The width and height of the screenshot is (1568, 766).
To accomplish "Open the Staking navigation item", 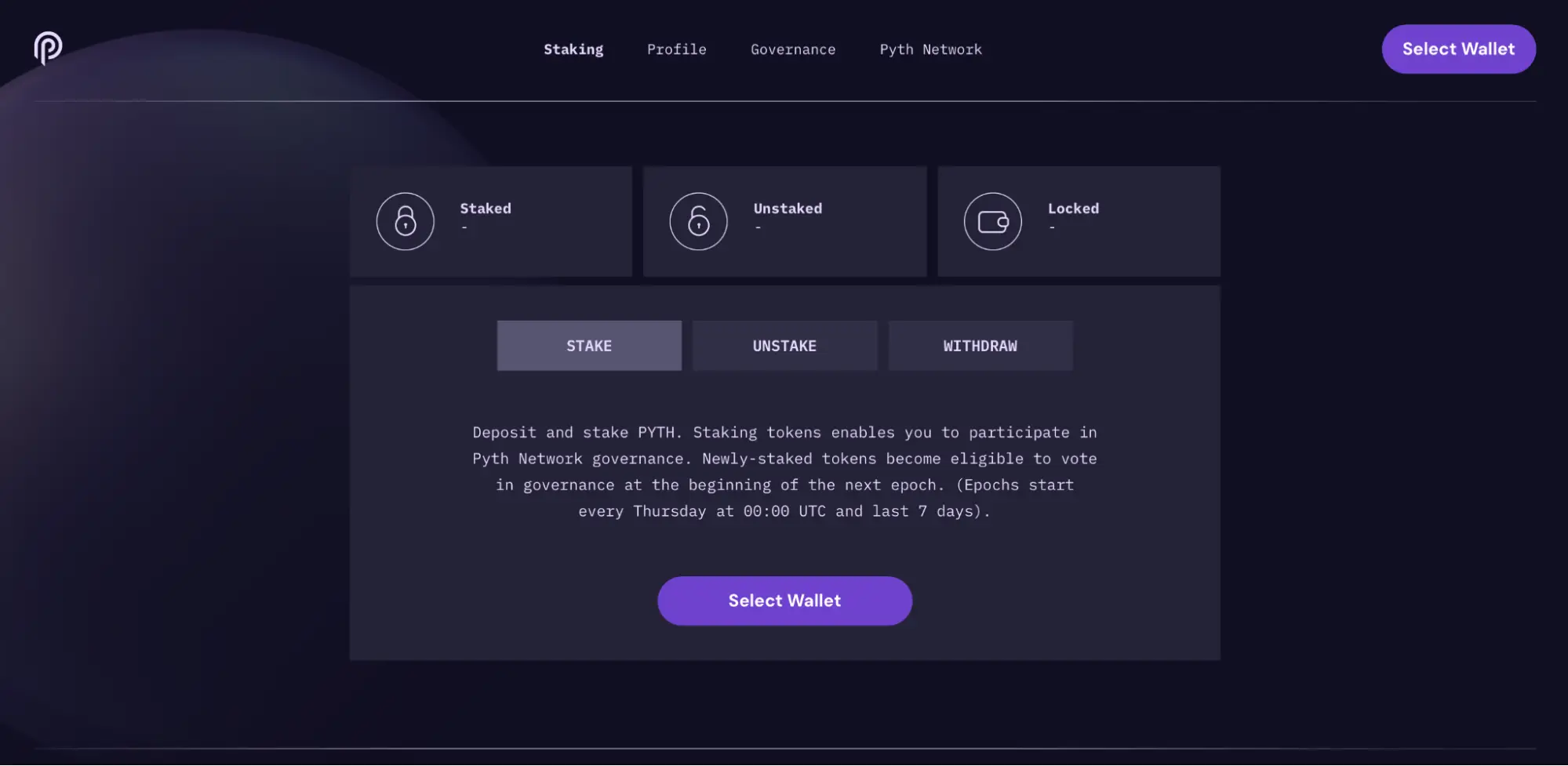I will pos(573,49).
